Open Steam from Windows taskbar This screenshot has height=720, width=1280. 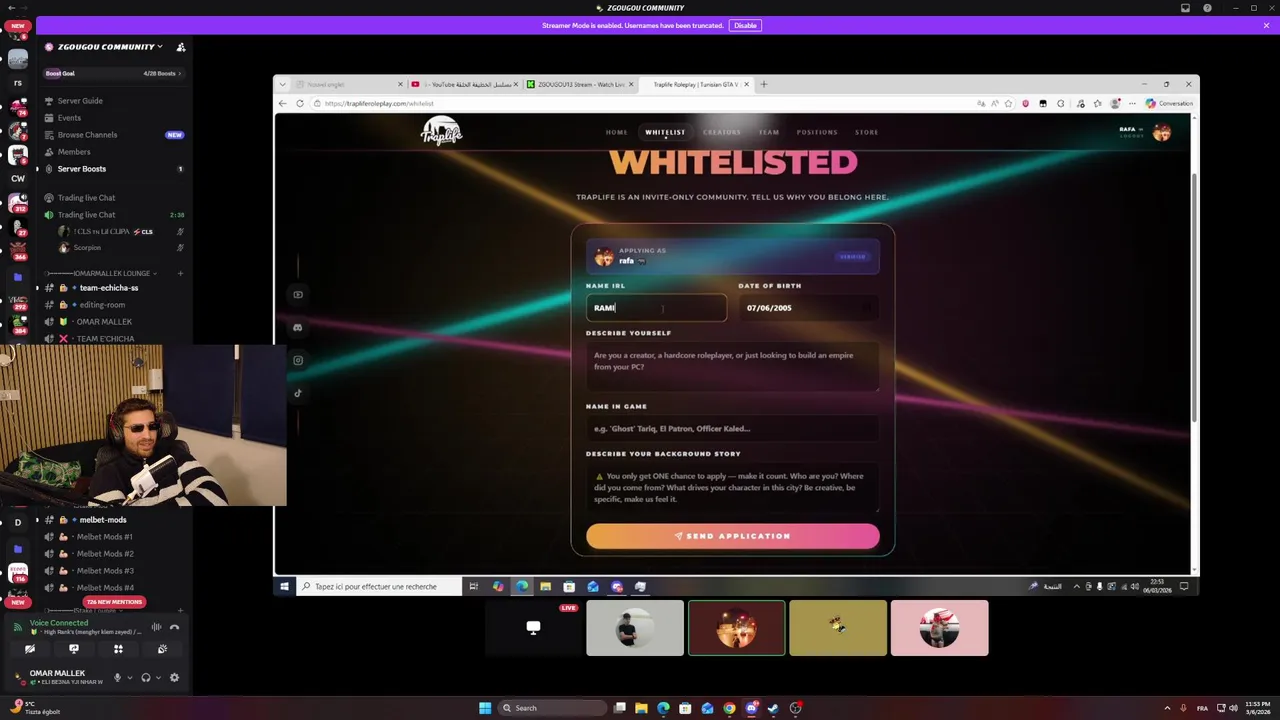773,708
